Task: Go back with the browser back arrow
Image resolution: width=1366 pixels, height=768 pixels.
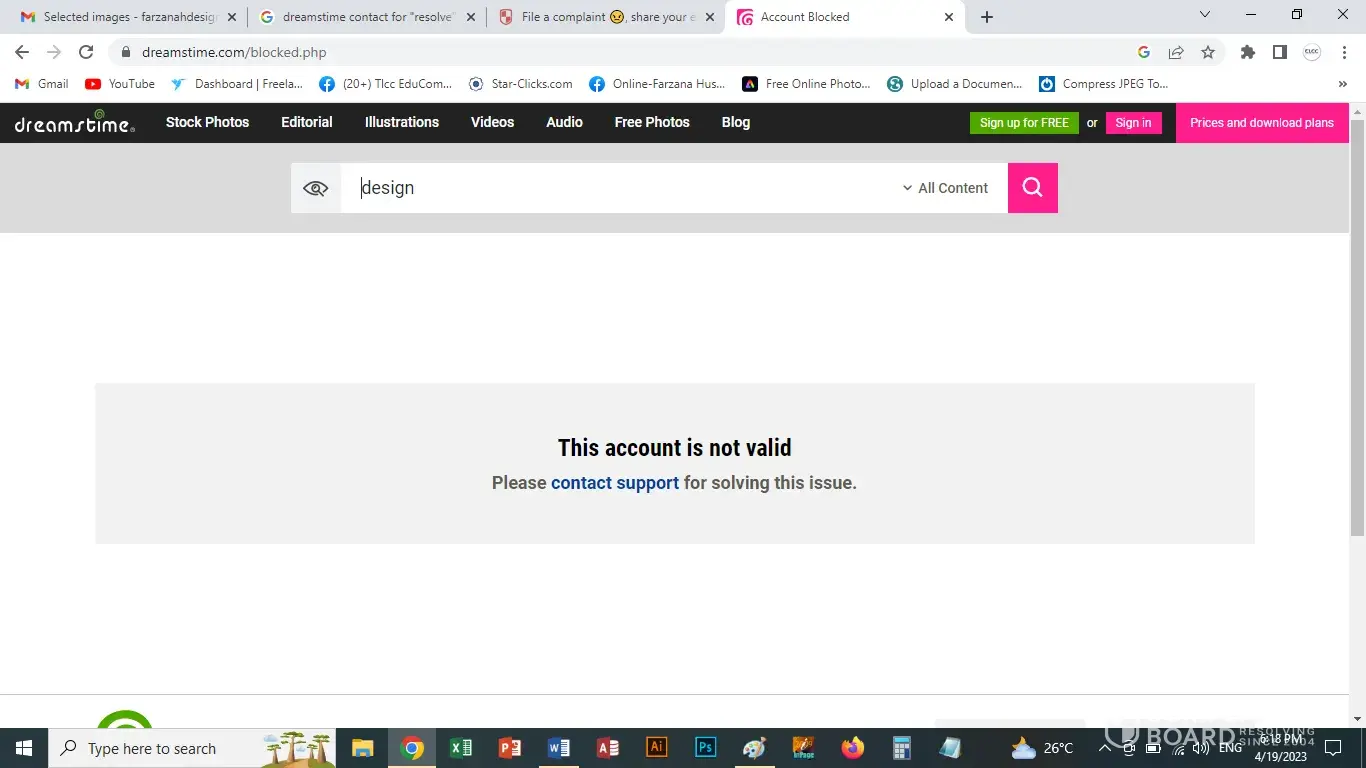Action: coord(22,52)
